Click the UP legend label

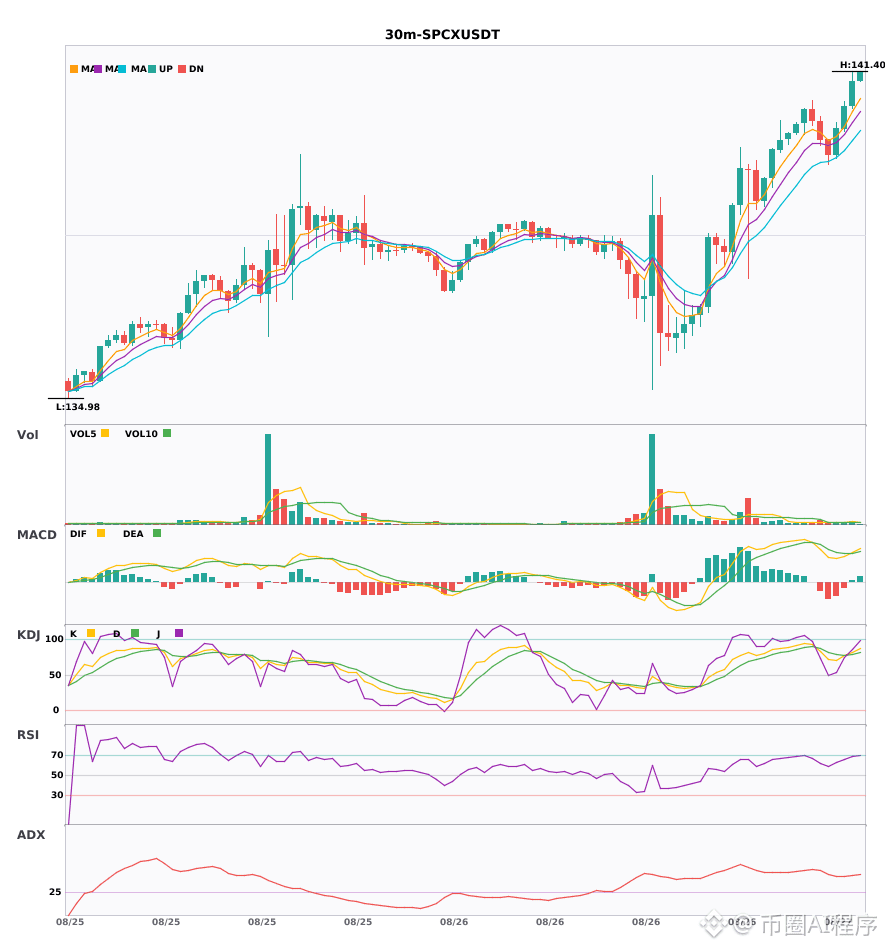pyautogui.click(x=166, y=69)
